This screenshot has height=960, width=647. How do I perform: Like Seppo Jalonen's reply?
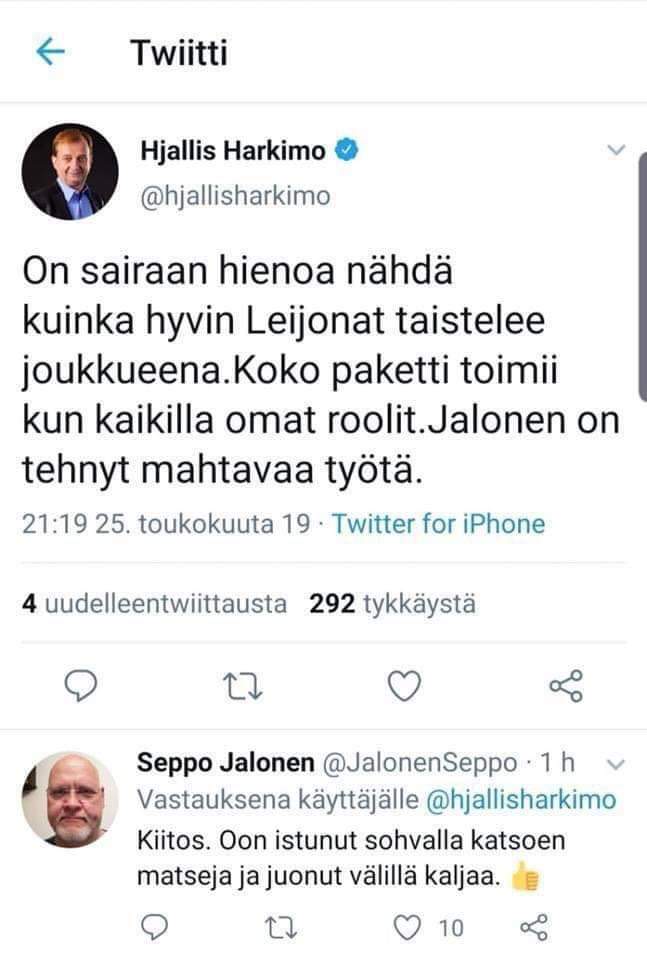point(407,928)
